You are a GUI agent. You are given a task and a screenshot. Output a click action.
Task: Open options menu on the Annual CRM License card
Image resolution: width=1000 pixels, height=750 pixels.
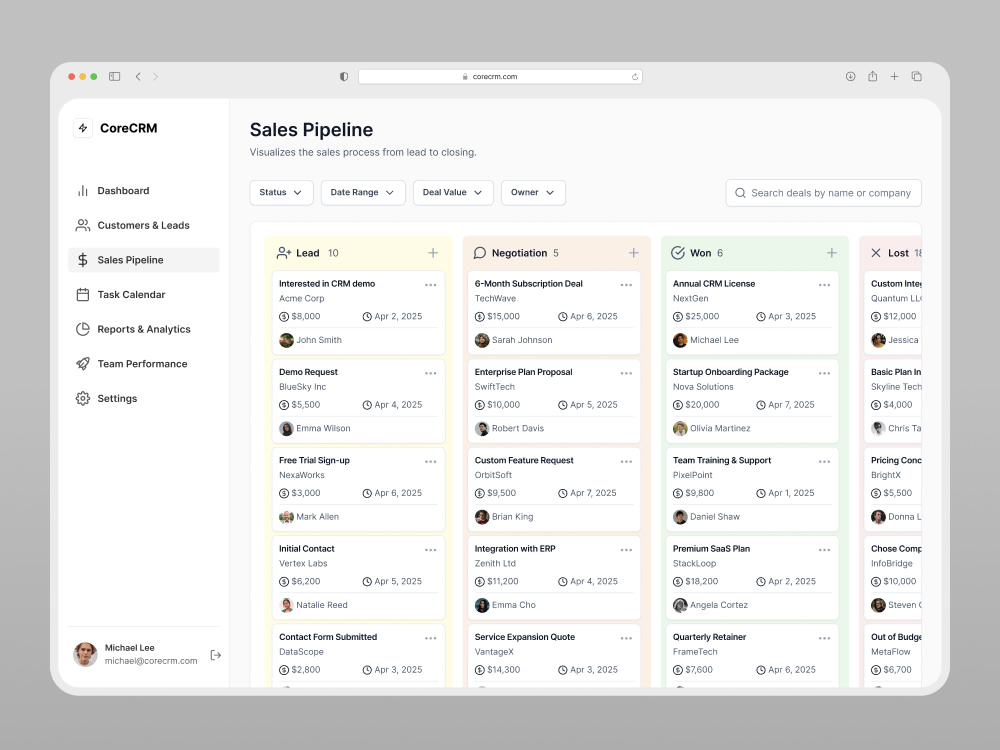(x=825, y=285)
